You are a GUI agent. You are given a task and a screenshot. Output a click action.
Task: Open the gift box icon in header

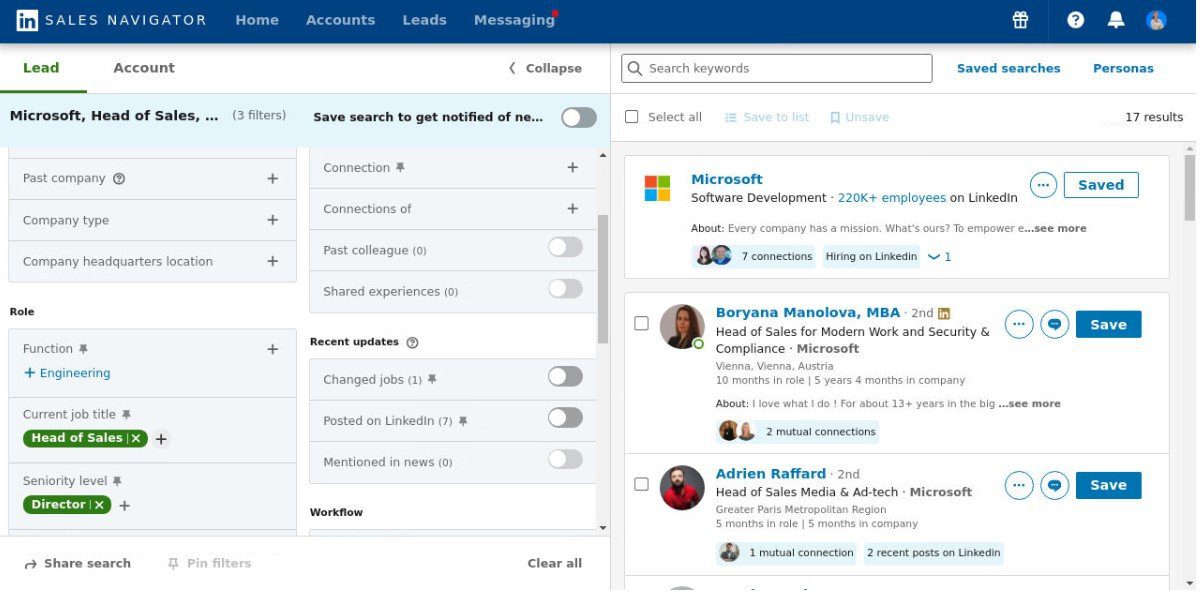tap(1020, 20)
